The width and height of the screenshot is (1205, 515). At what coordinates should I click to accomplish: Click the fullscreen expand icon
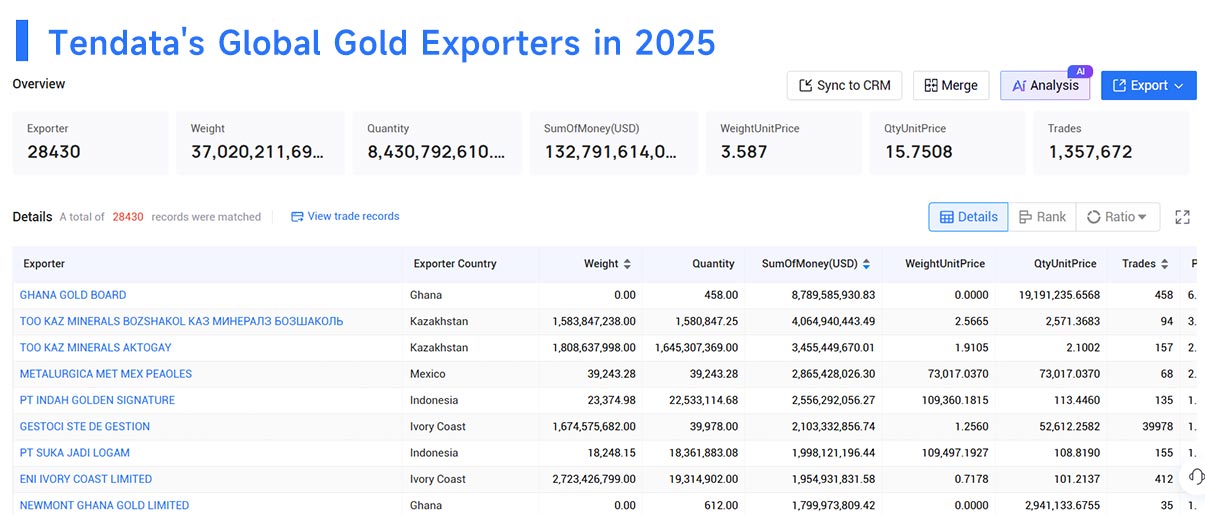(x=1183, y=217)
